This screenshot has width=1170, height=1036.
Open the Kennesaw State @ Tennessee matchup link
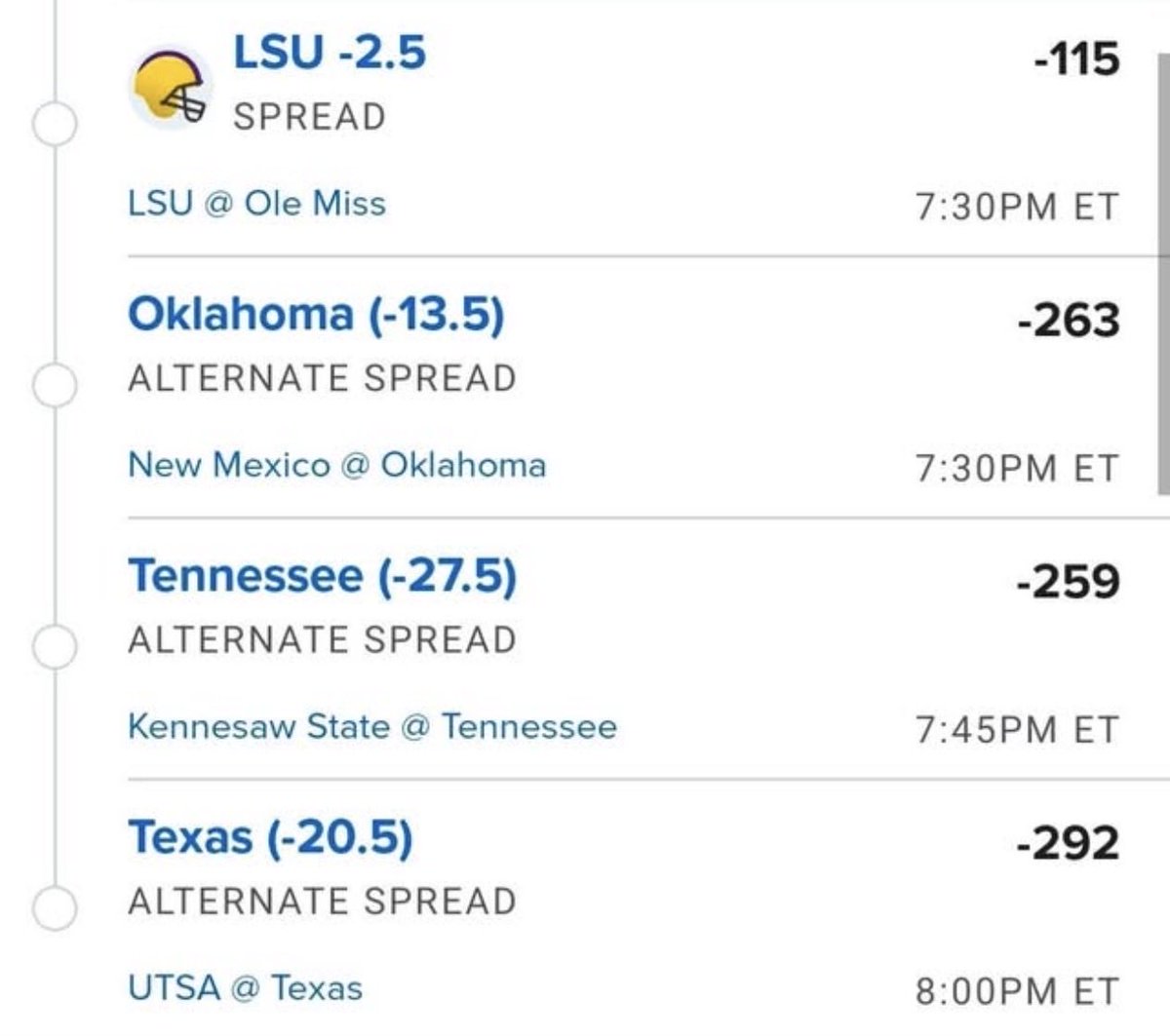372,726
